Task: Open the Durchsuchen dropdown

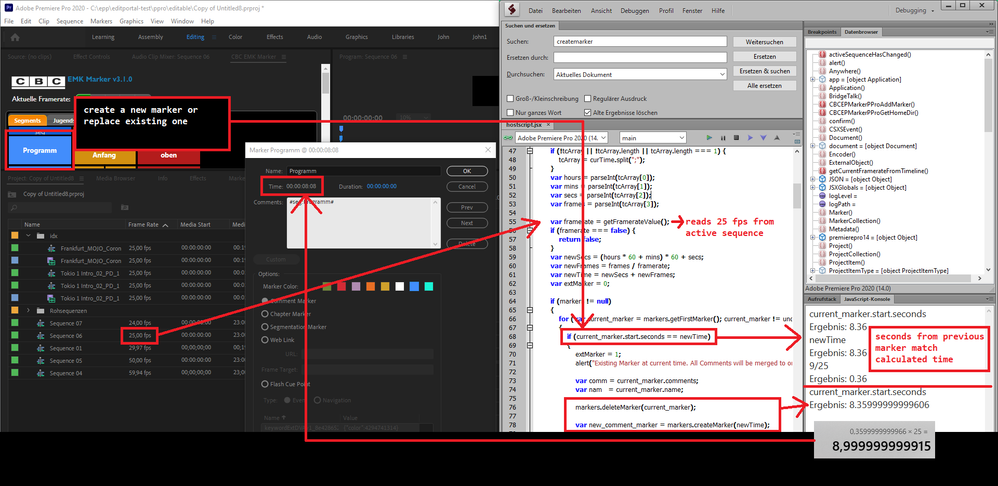Action: click(x=640, y=74)
